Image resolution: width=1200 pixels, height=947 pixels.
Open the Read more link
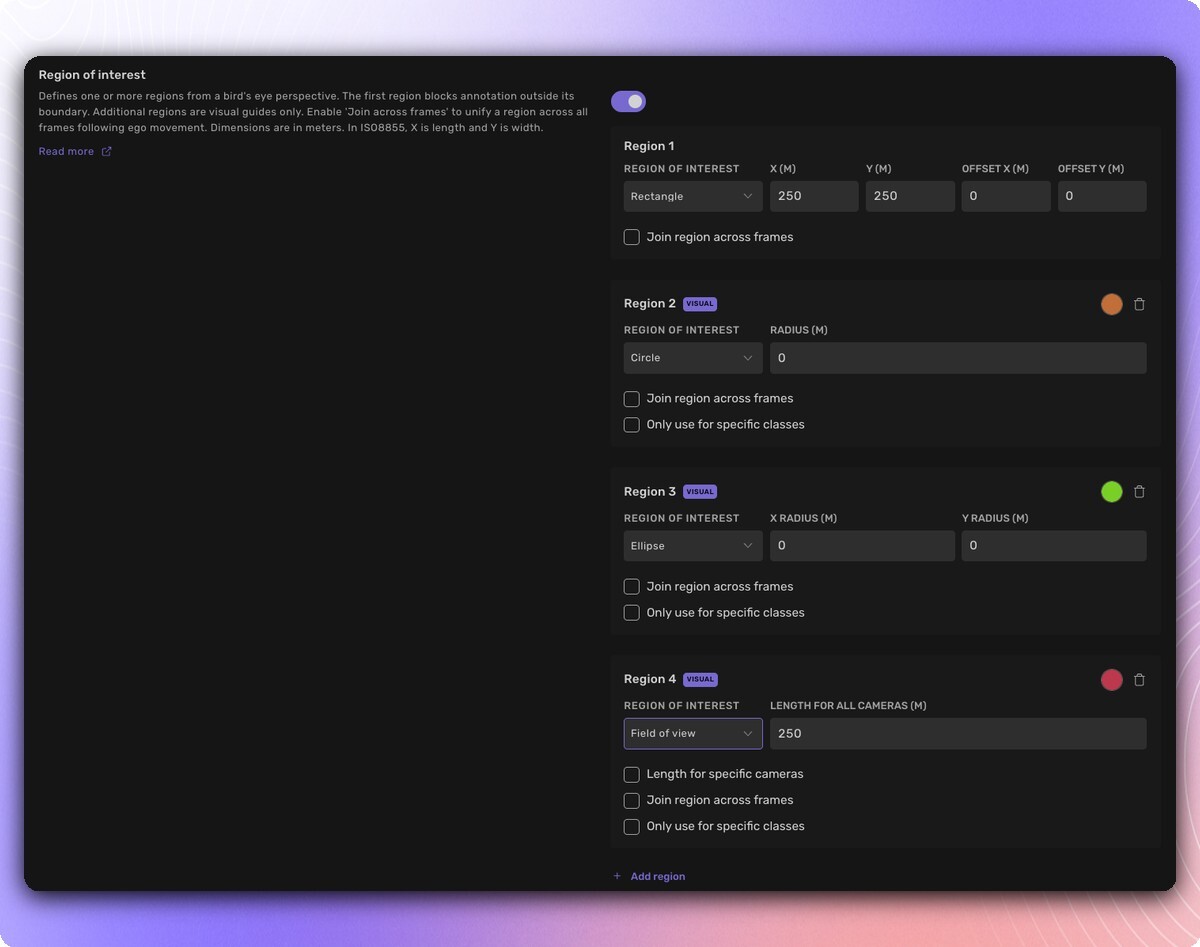tap(66, 152)
